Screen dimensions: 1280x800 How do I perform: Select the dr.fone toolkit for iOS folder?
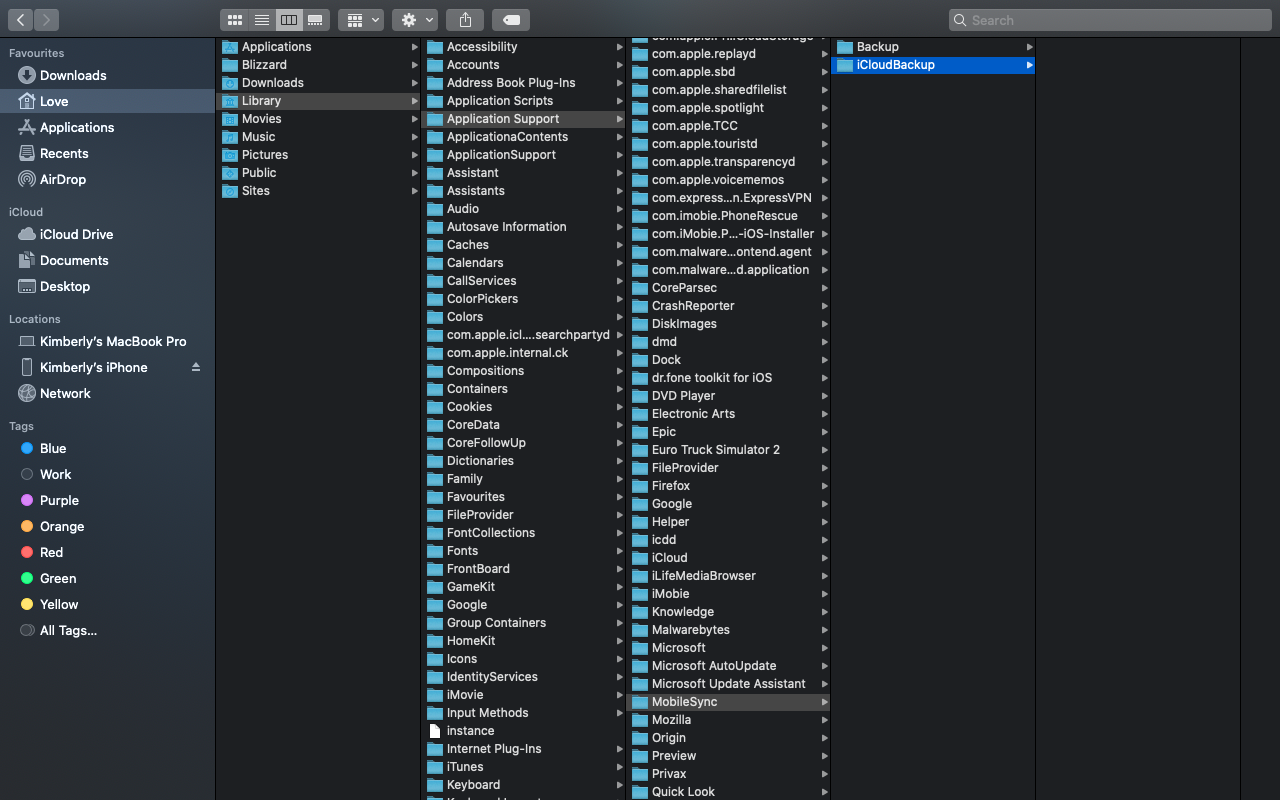coord(729,378)
